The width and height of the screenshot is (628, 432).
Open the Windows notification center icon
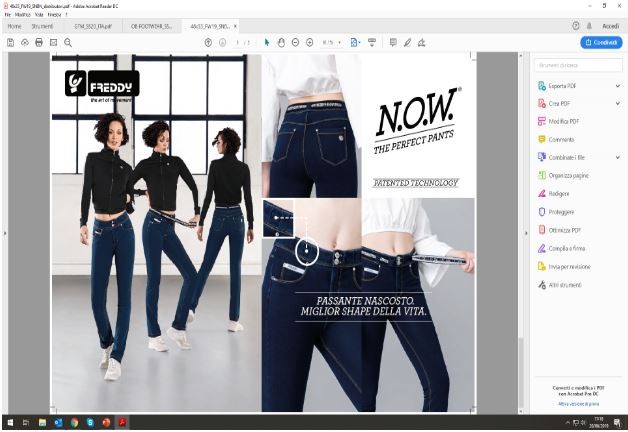click(x=617, y=422)
